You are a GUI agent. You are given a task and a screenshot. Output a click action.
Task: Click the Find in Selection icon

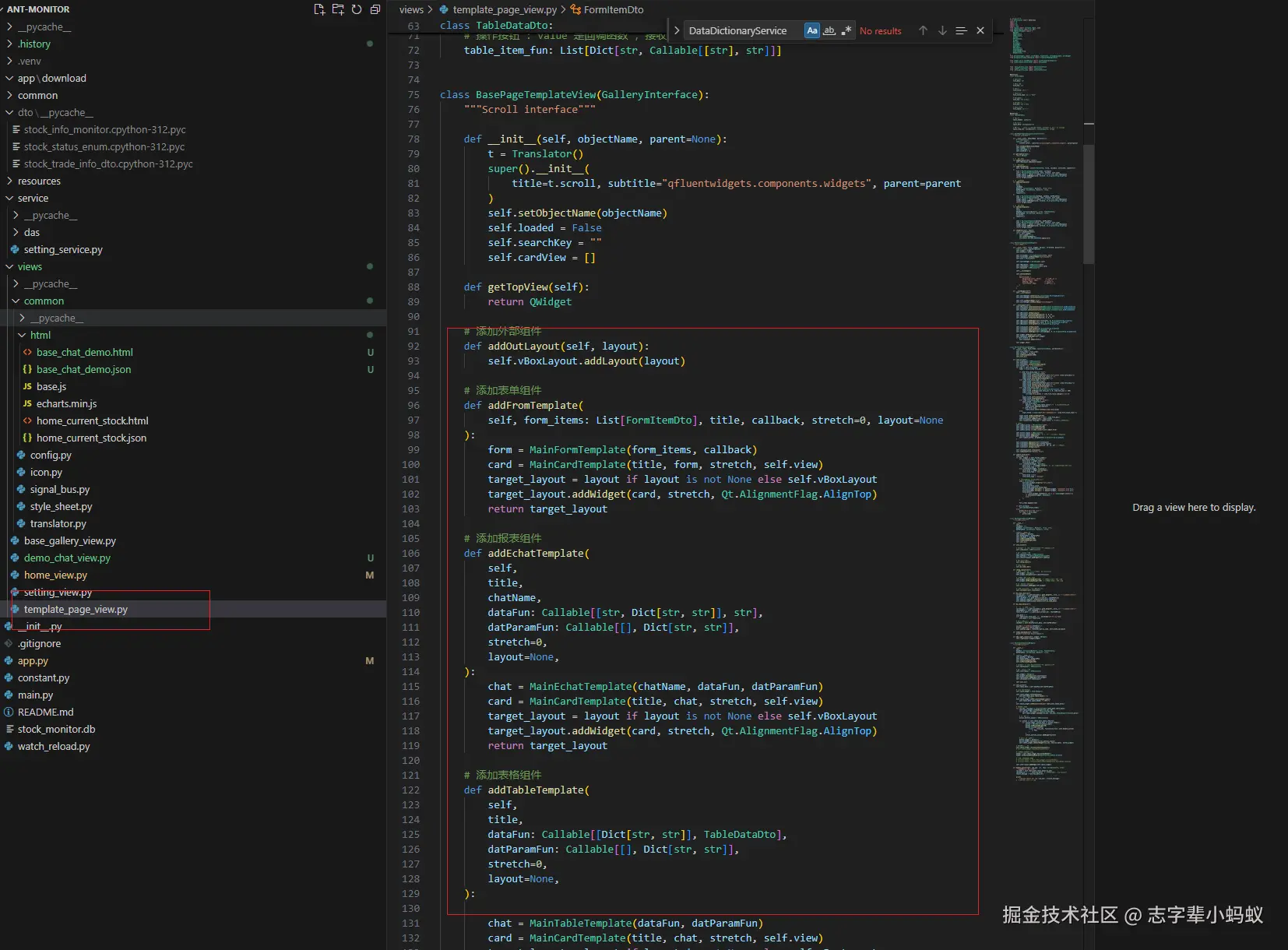coord(961,30)
